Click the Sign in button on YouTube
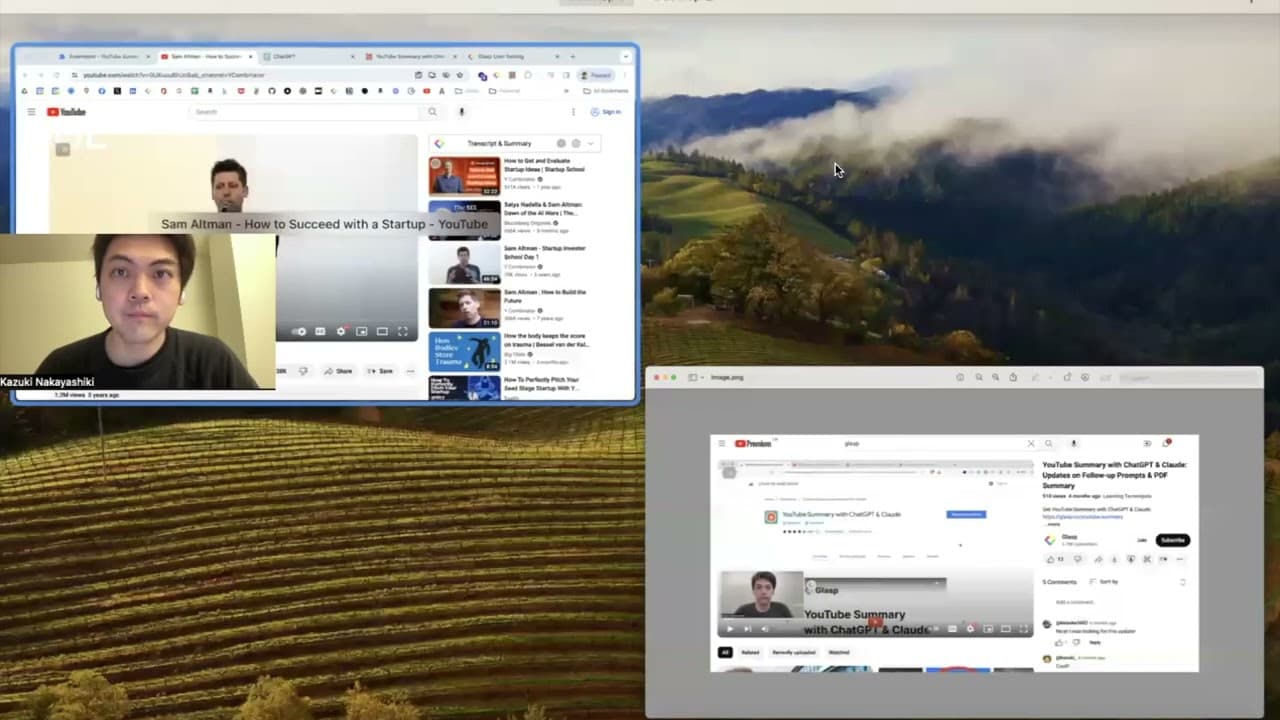1280x720 pixels. coord(606,112)
